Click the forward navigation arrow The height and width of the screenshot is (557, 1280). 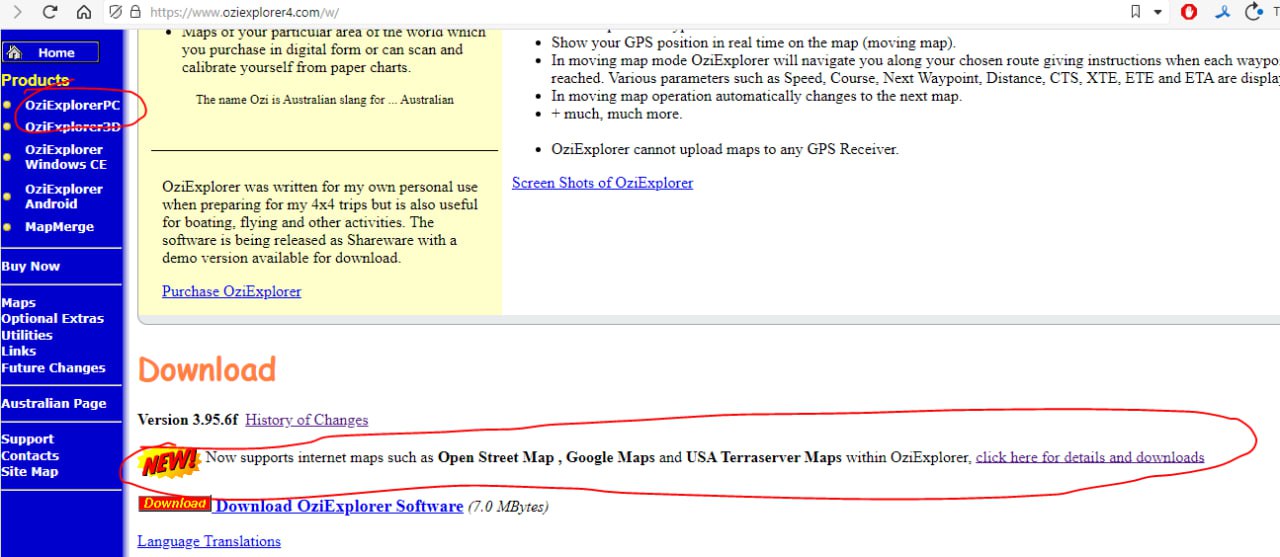[17, 12]
